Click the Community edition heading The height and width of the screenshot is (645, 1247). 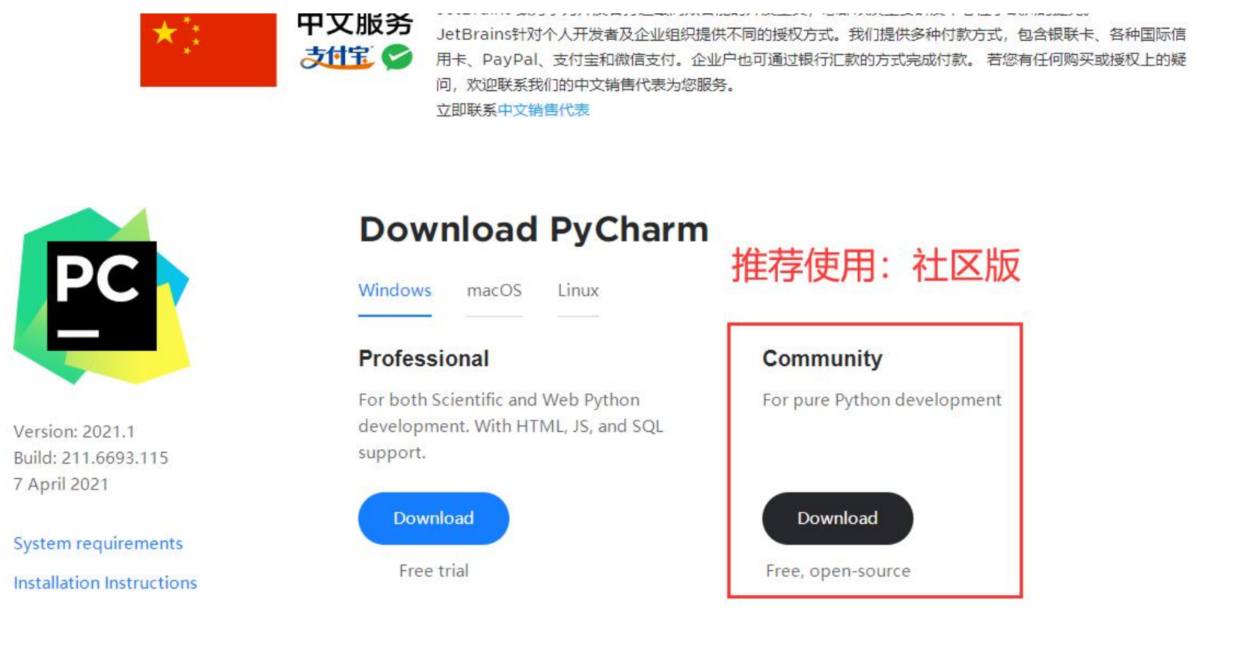click(822, 358)
